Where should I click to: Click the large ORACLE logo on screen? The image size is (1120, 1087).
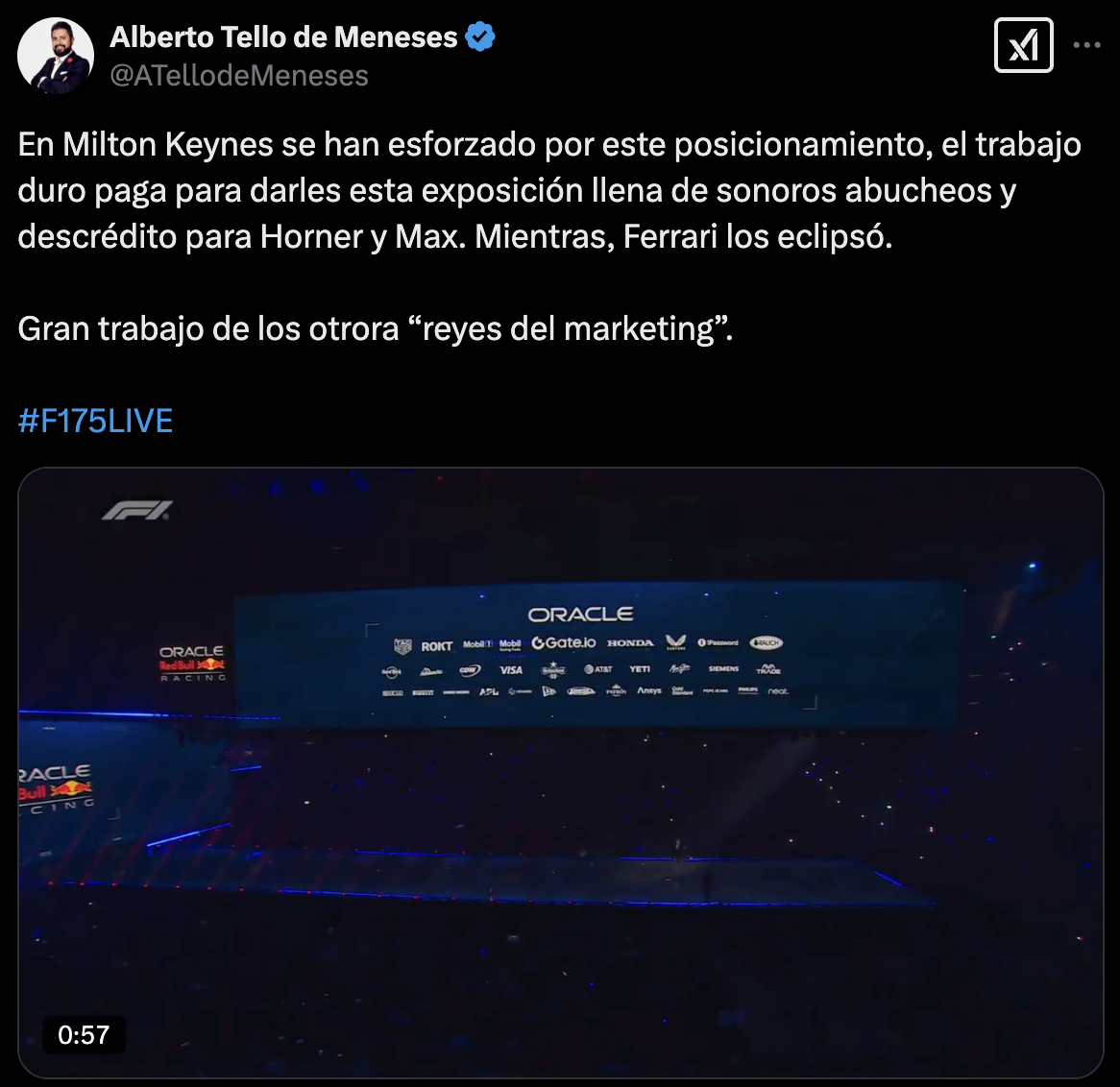coord(580,615)
